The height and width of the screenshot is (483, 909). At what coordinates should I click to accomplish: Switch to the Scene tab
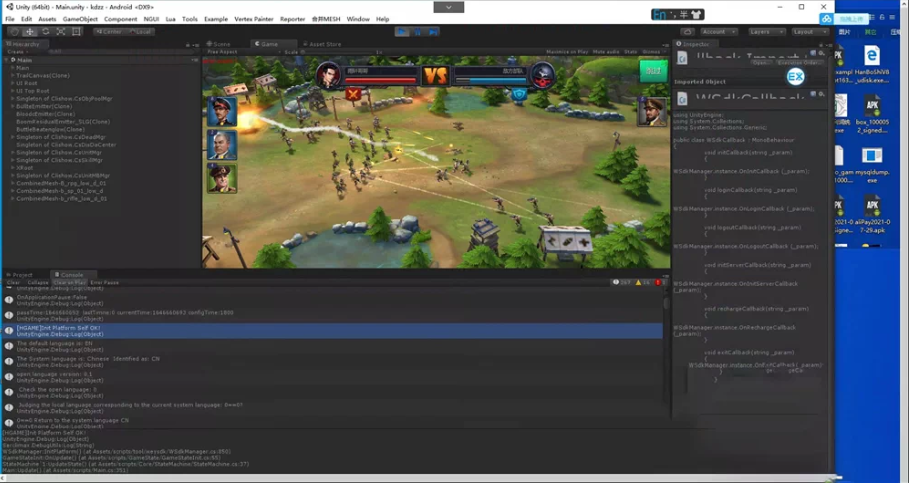pyautogui.click(x=219, y=44)
